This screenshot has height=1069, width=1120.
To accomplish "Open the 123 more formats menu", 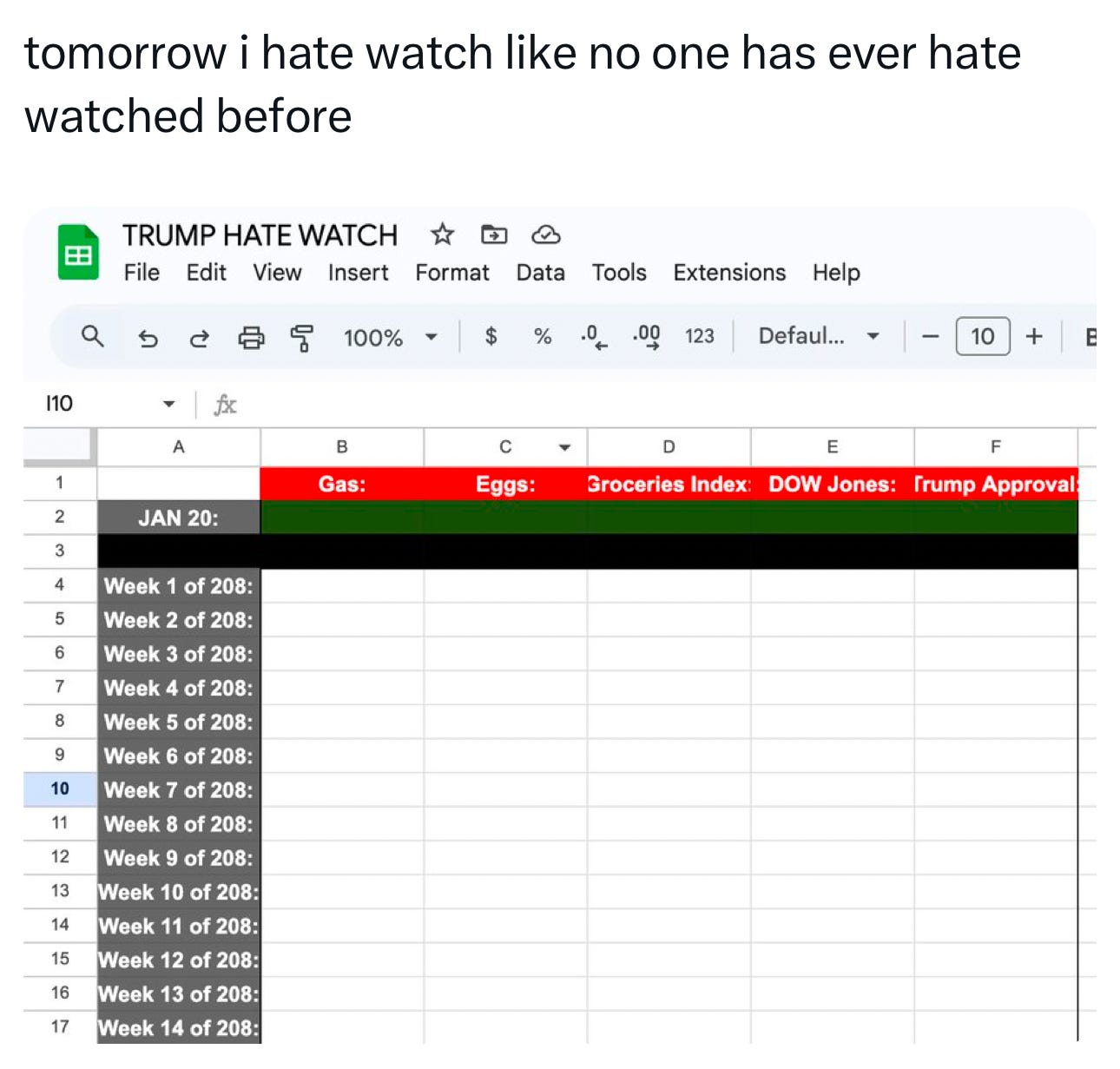I will pyautogui.click(x=699, y=336).
